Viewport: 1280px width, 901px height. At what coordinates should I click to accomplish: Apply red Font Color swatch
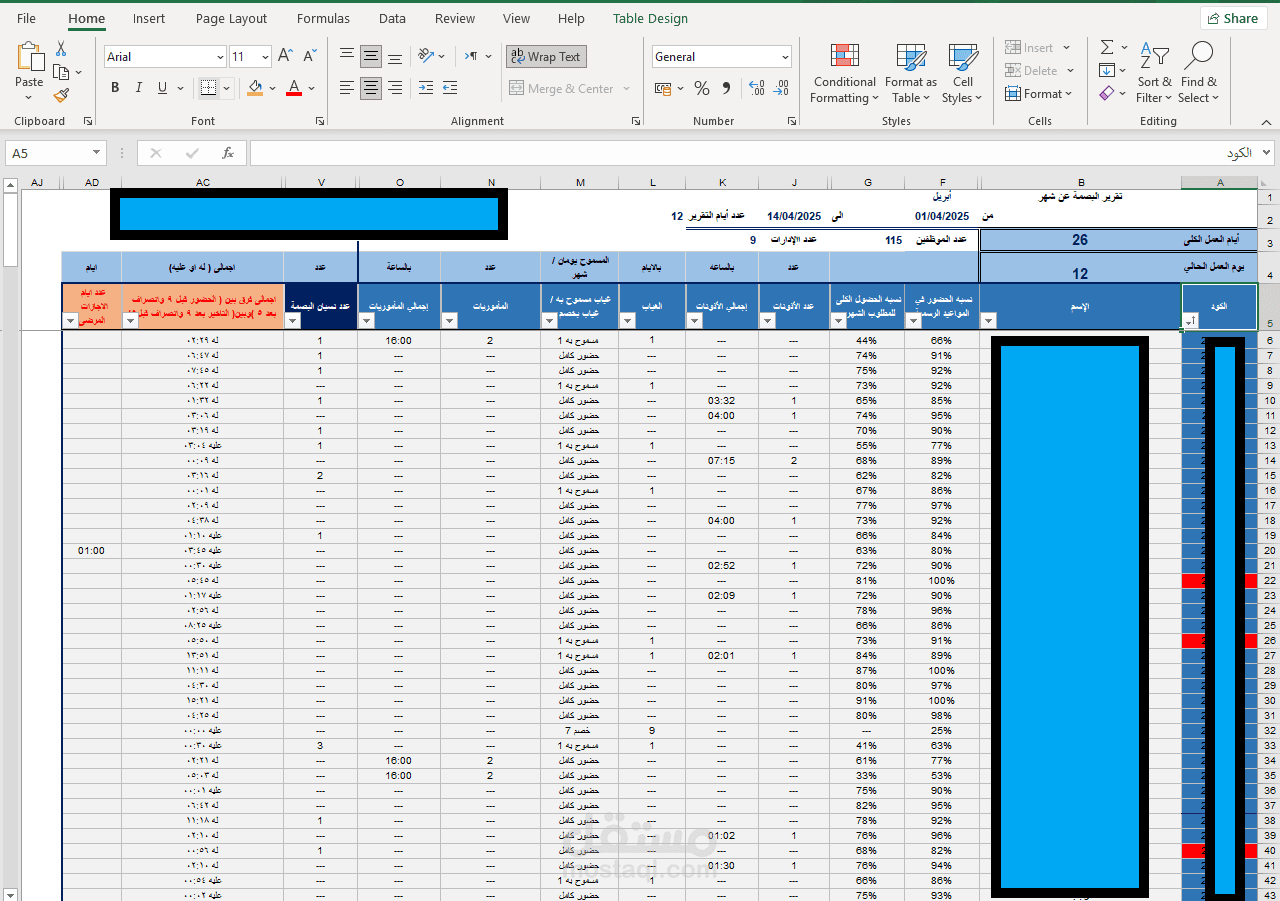[293, 88]
